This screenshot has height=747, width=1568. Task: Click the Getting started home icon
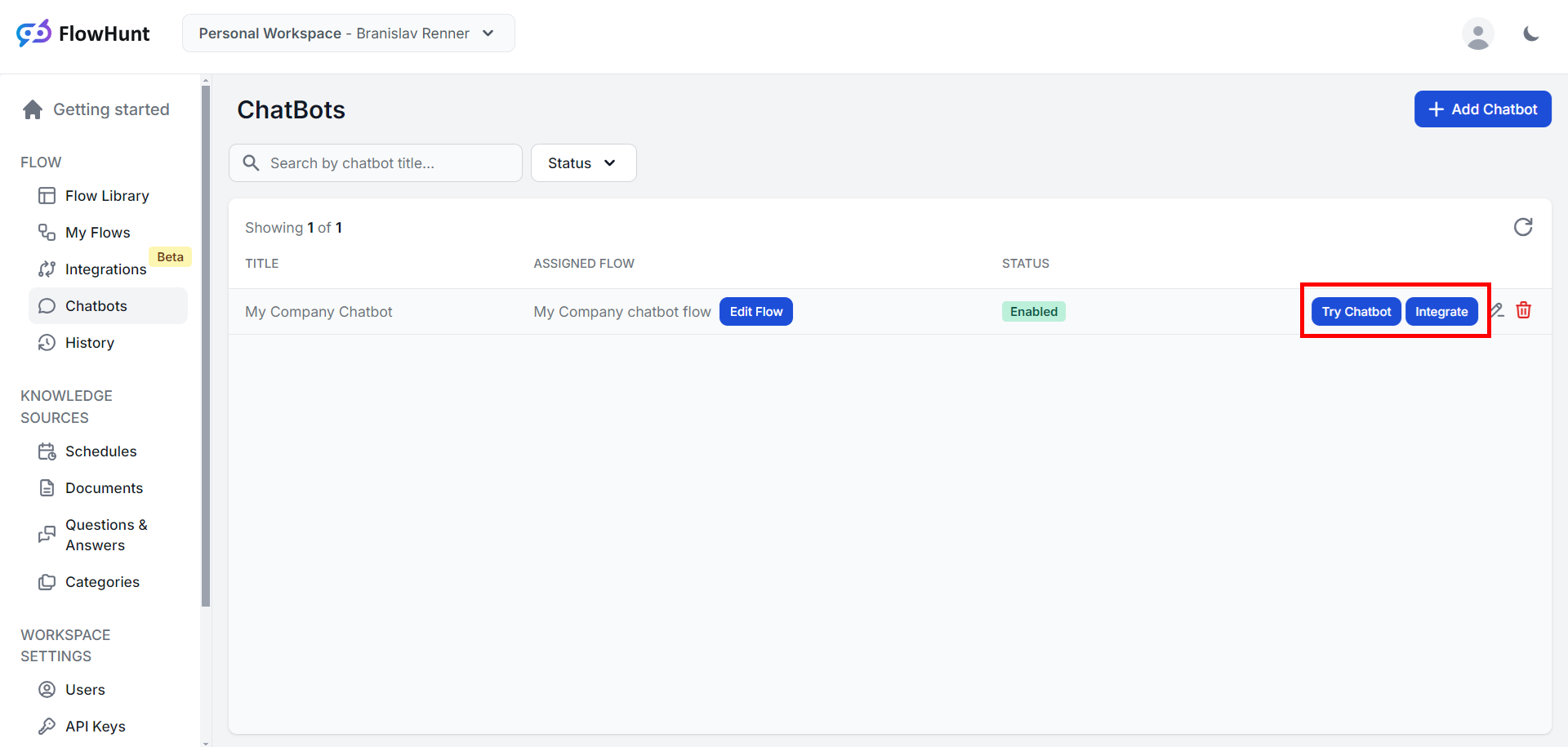(33, 109)
